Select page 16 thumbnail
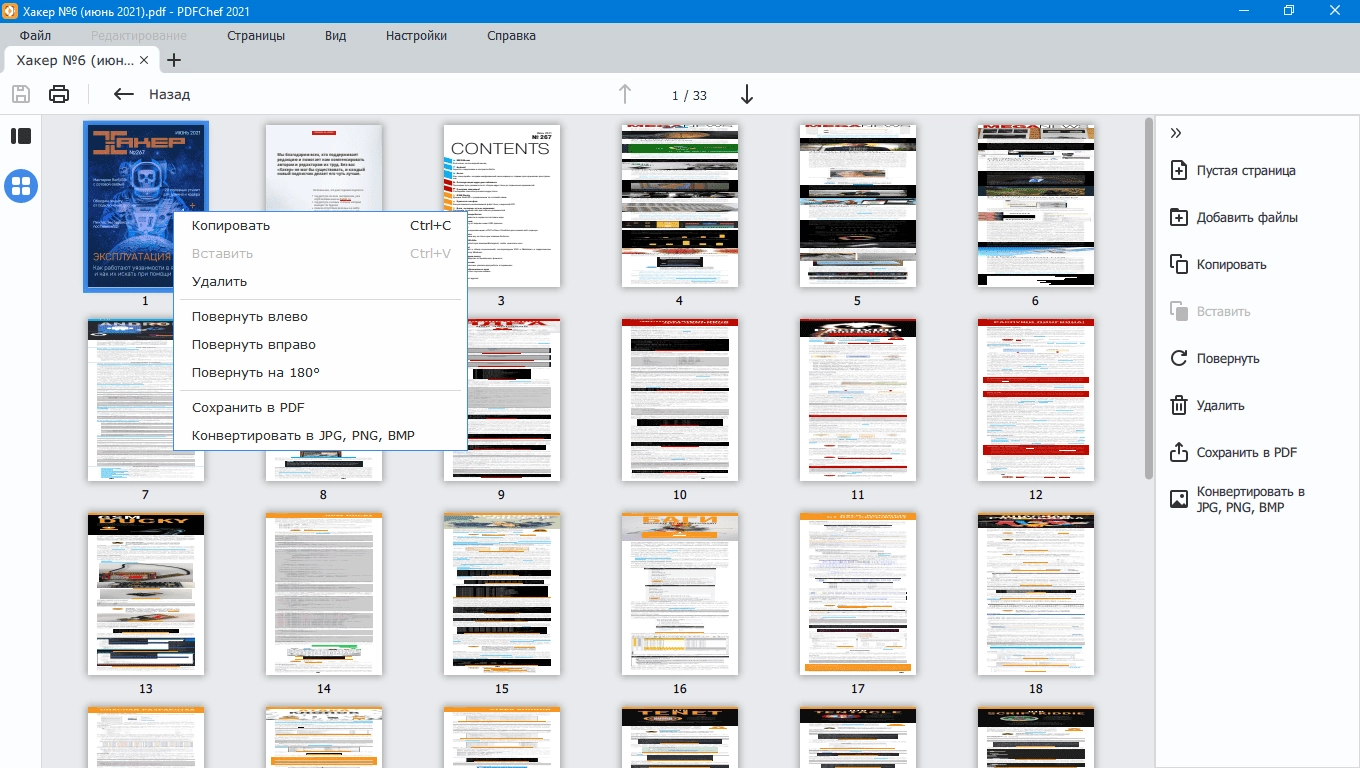 point(679,594)
